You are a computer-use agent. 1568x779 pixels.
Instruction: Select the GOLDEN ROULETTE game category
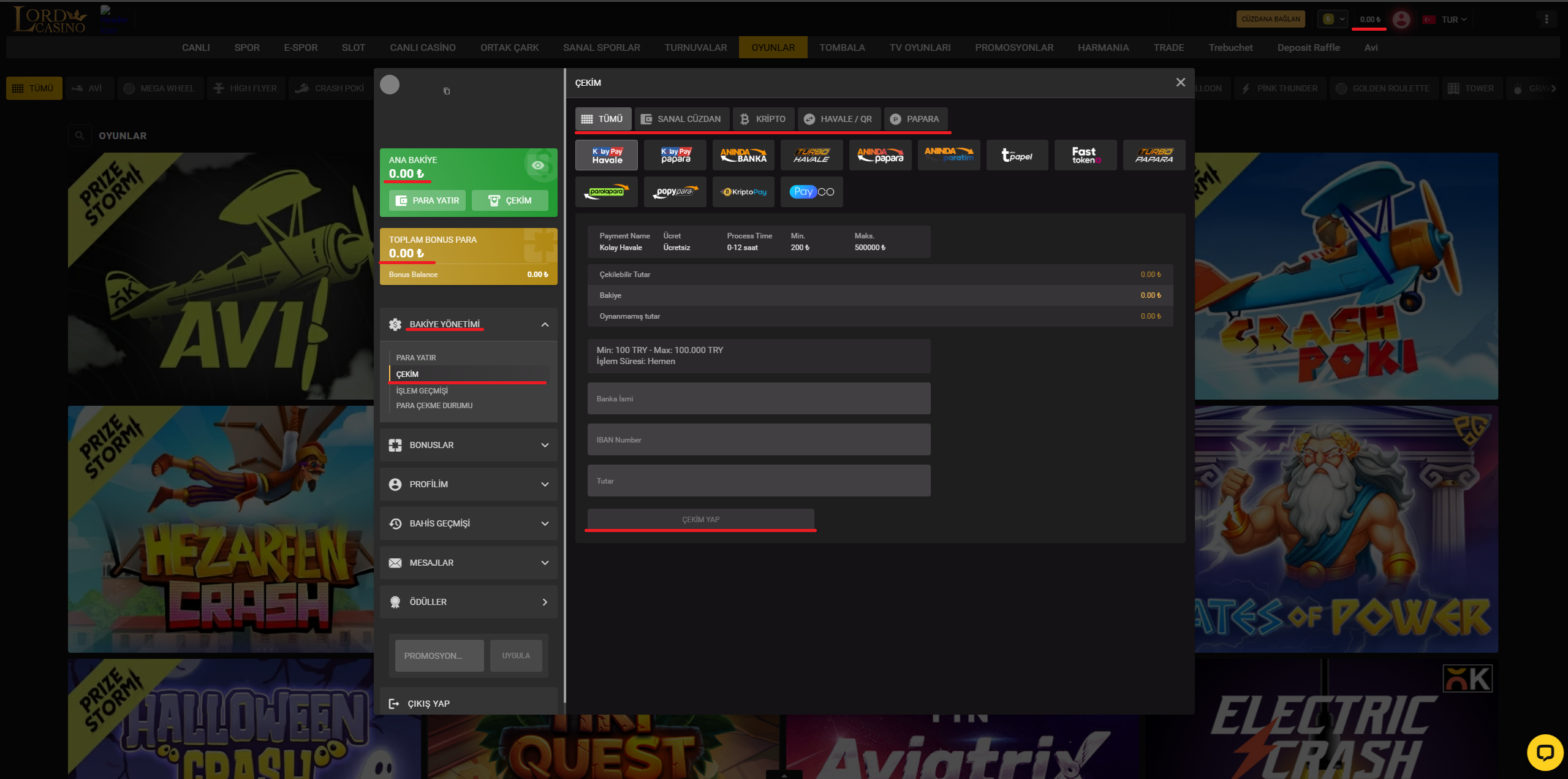point(1384,88)
